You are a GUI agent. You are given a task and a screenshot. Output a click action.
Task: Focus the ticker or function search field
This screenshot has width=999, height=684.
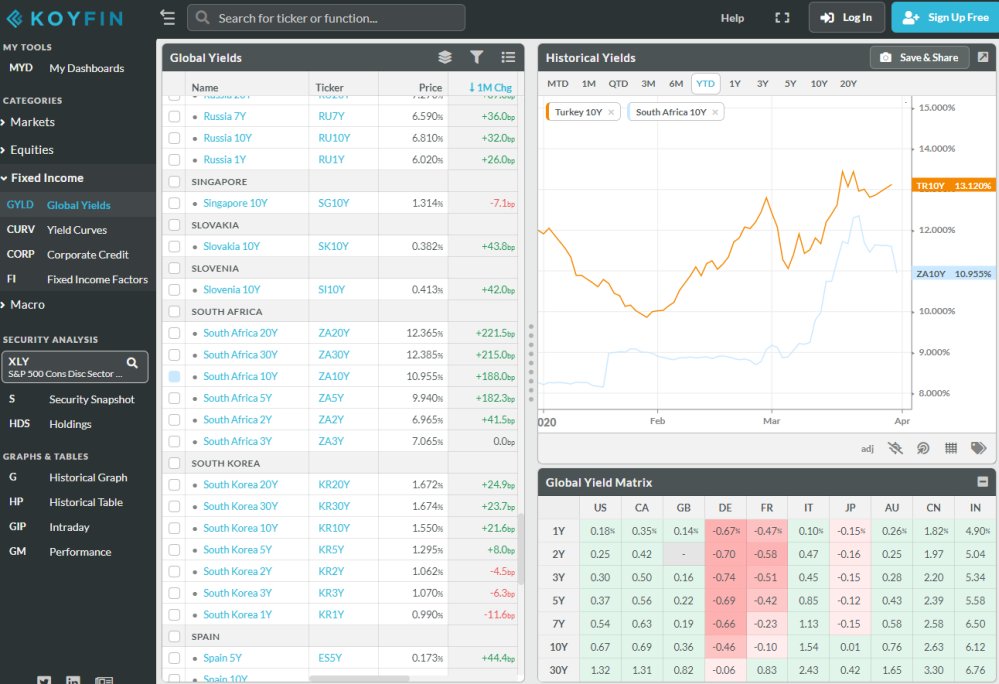326,18
